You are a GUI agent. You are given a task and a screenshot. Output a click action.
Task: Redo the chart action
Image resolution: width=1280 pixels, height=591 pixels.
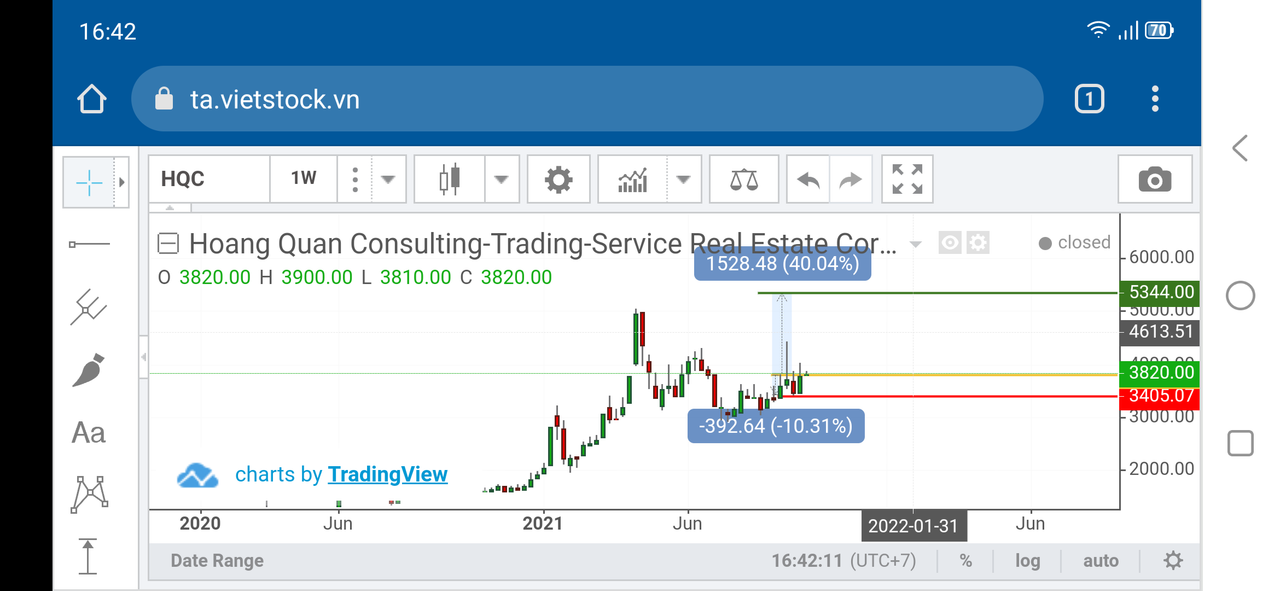[x=850, y=180]
